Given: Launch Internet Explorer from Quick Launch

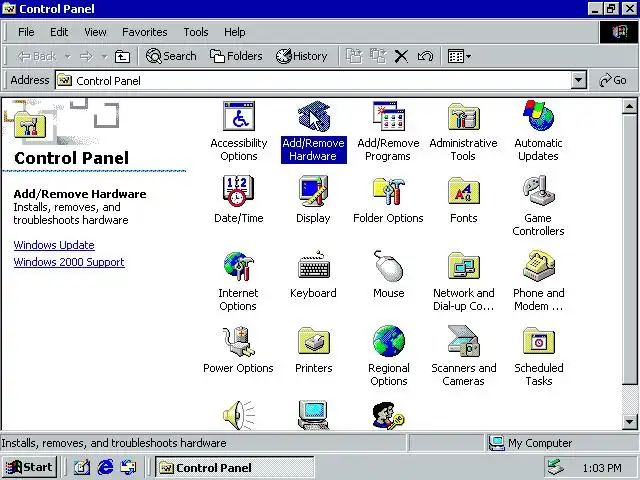Looking at the screenshot, I should [x=105, y=467].
